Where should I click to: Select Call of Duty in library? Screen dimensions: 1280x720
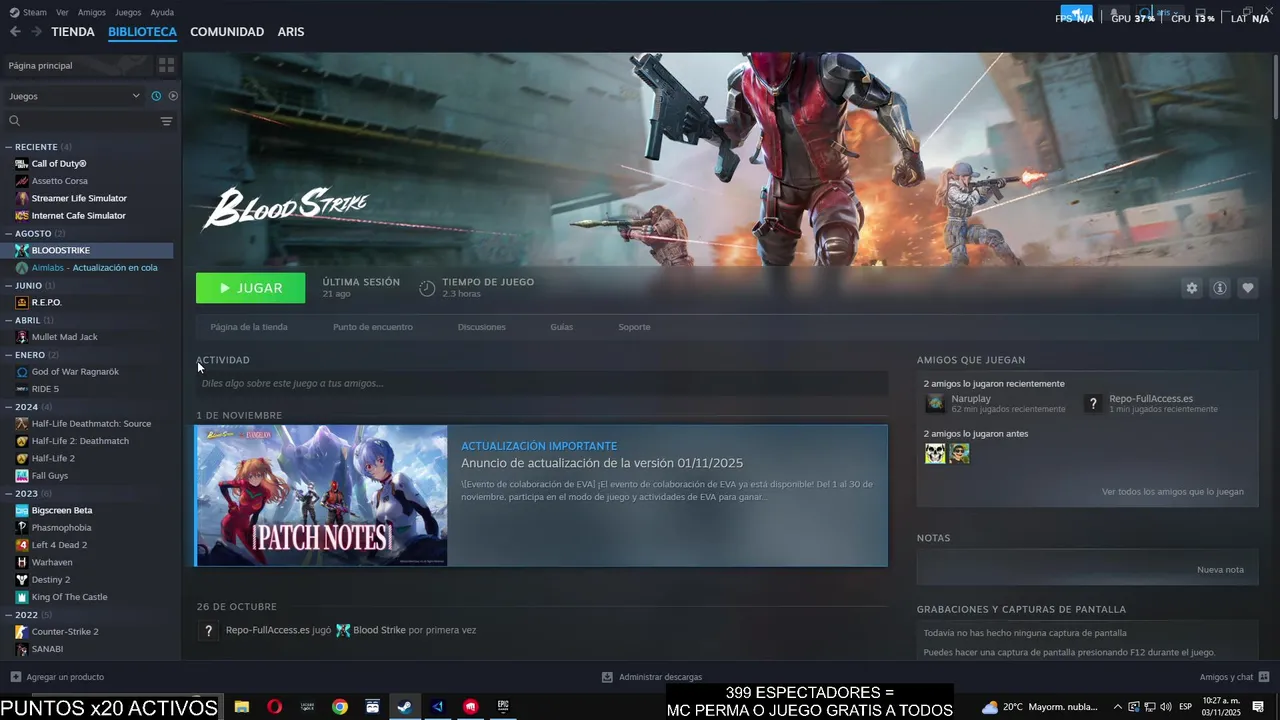(x=59, y=164)
